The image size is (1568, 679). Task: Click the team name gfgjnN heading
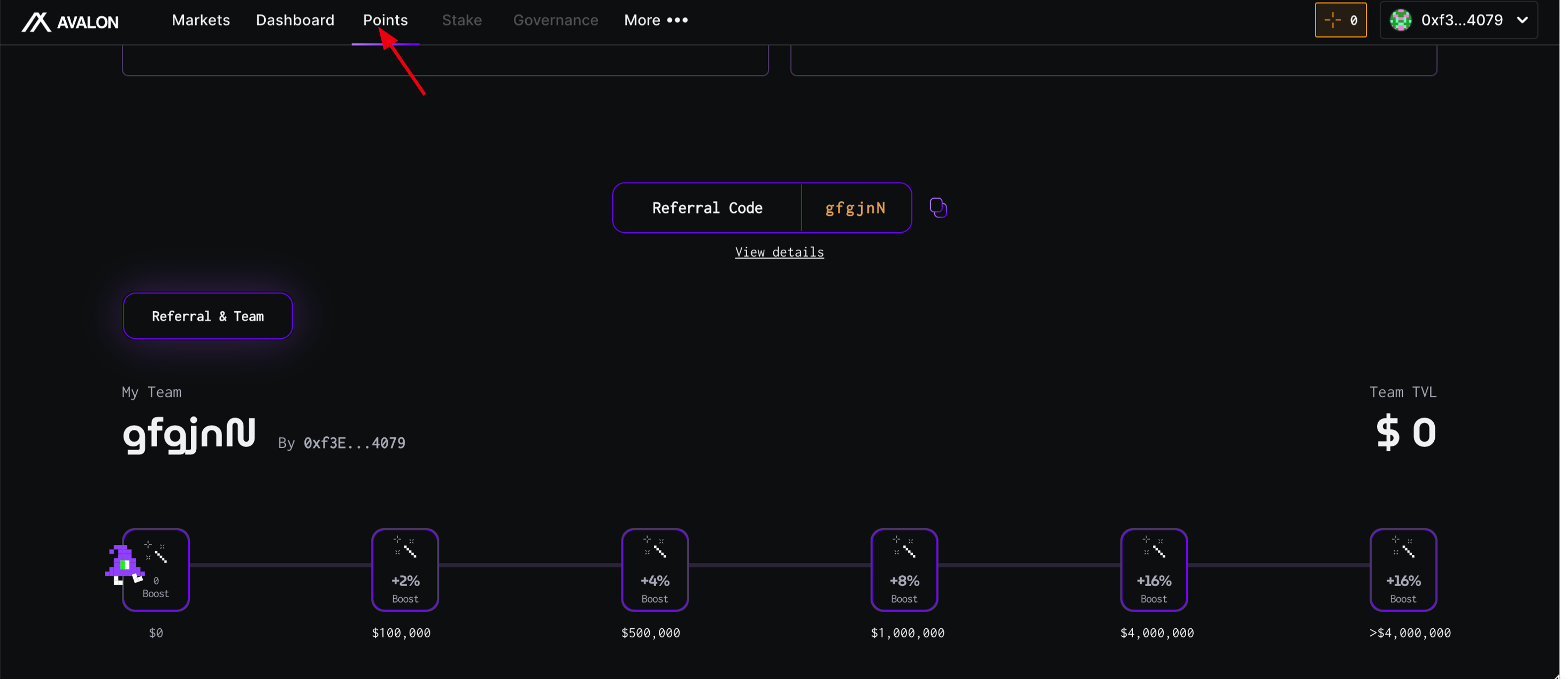pyautogui.click(x=189, y=435)
